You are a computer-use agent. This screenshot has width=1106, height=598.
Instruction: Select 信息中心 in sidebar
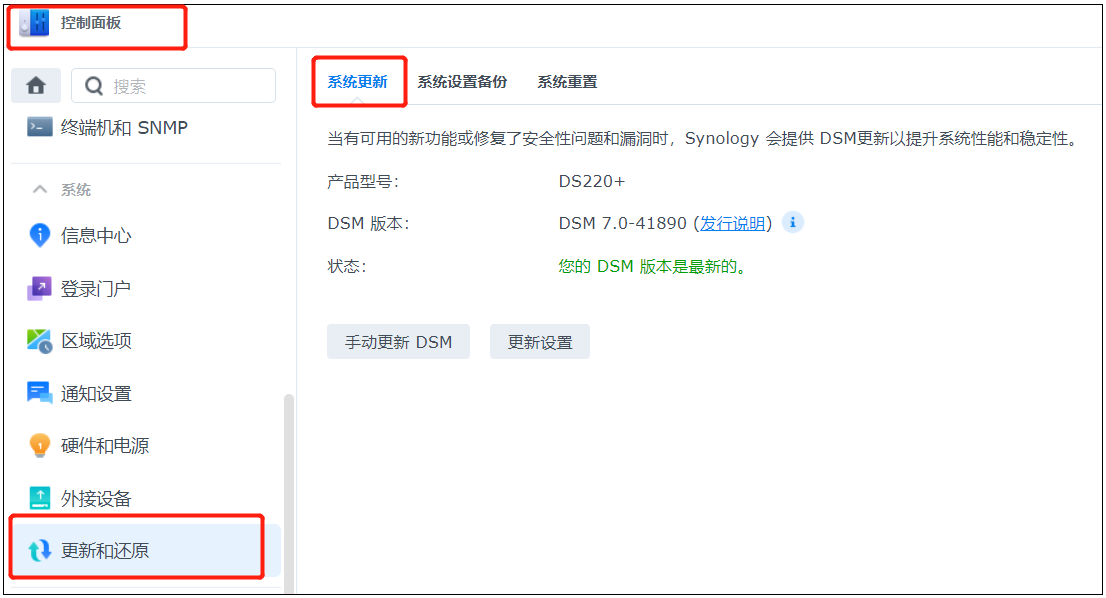146,236
